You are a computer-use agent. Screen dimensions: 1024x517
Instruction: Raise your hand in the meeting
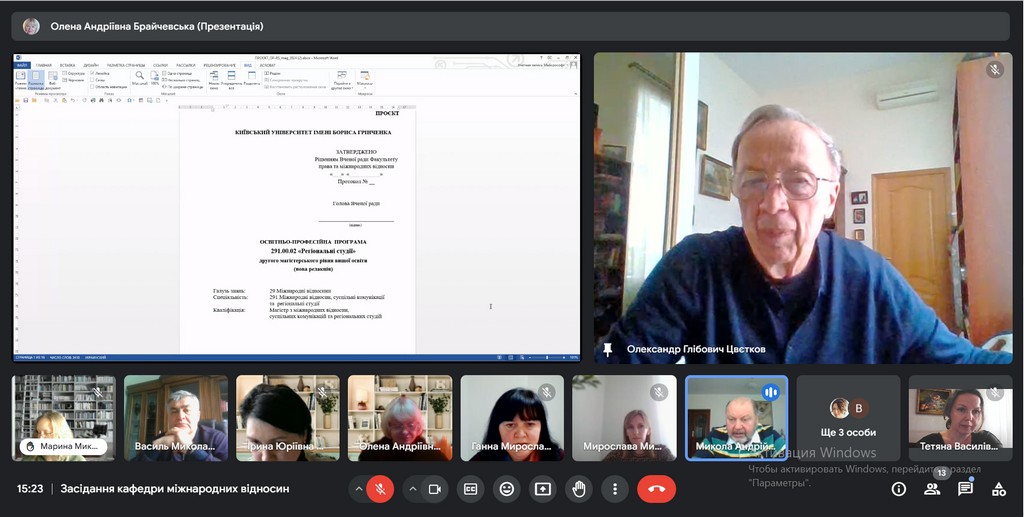579,489
